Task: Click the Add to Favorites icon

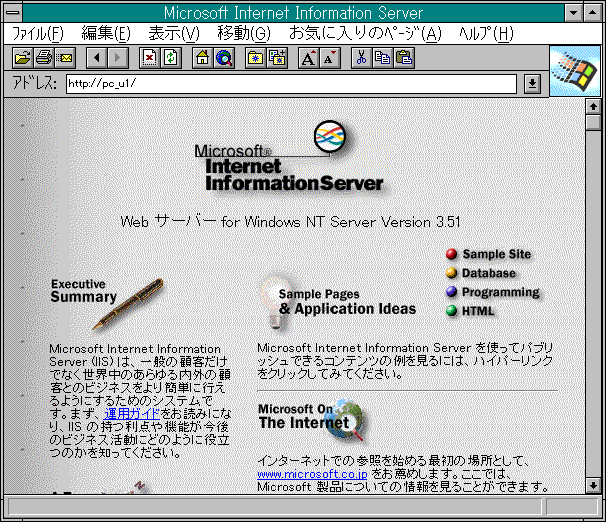Action: [x=277, y=58]
